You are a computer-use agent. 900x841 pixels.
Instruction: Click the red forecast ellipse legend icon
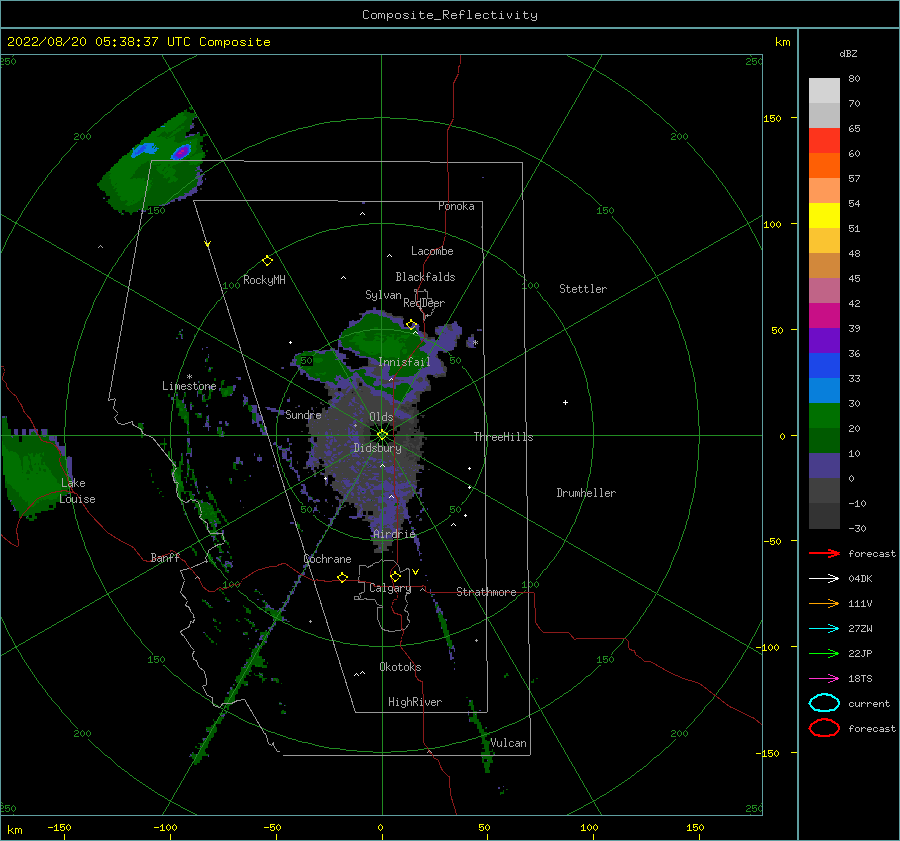click(824, 727)
